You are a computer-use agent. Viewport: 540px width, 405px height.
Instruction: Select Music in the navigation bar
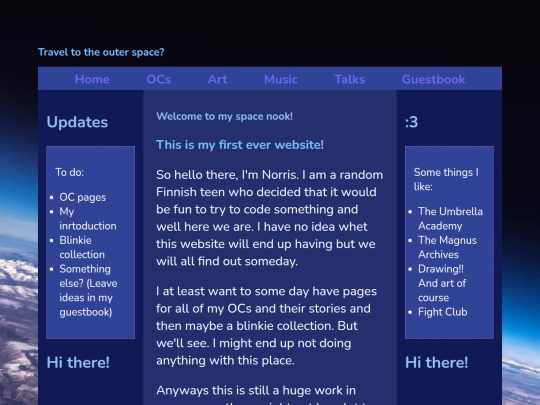click(281, 80)
